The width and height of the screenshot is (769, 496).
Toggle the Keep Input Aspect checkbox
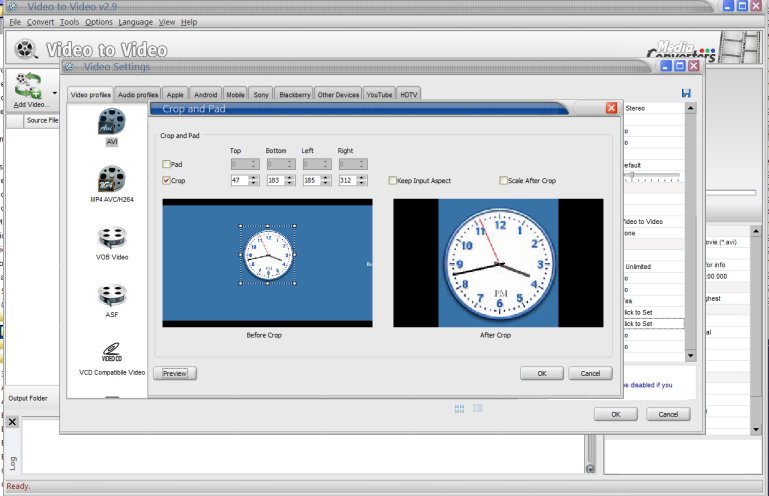tap(393, 181)
